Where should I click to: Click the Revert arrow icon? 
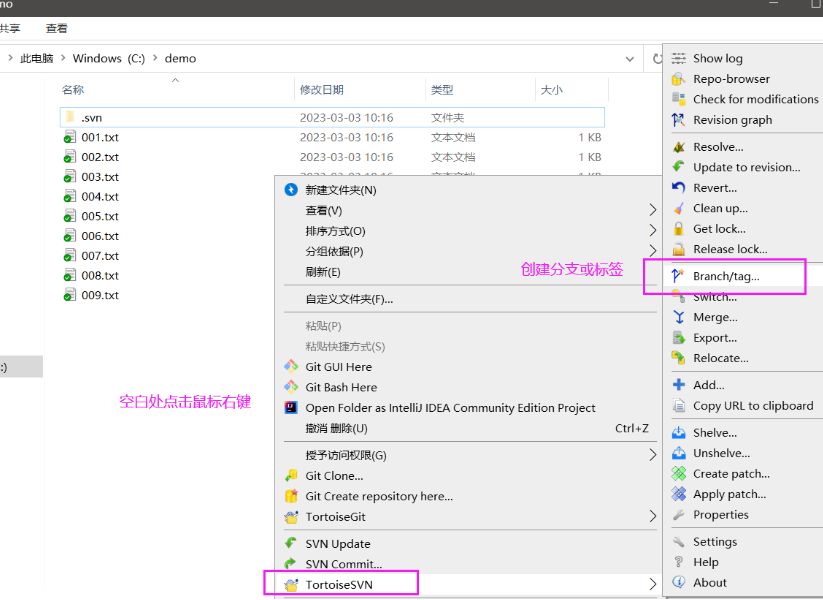click(679, 187)
